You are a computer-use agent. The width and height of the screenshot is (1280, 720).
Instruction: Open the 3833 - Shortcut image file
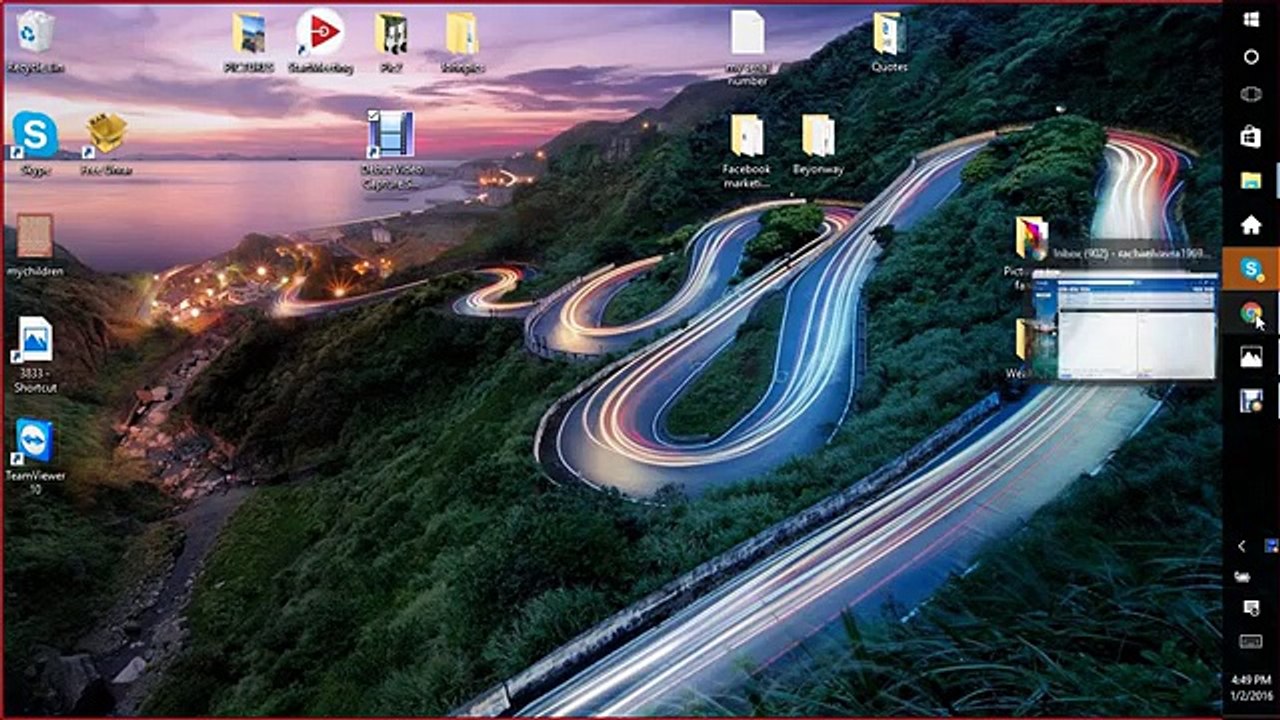point(34,354)
